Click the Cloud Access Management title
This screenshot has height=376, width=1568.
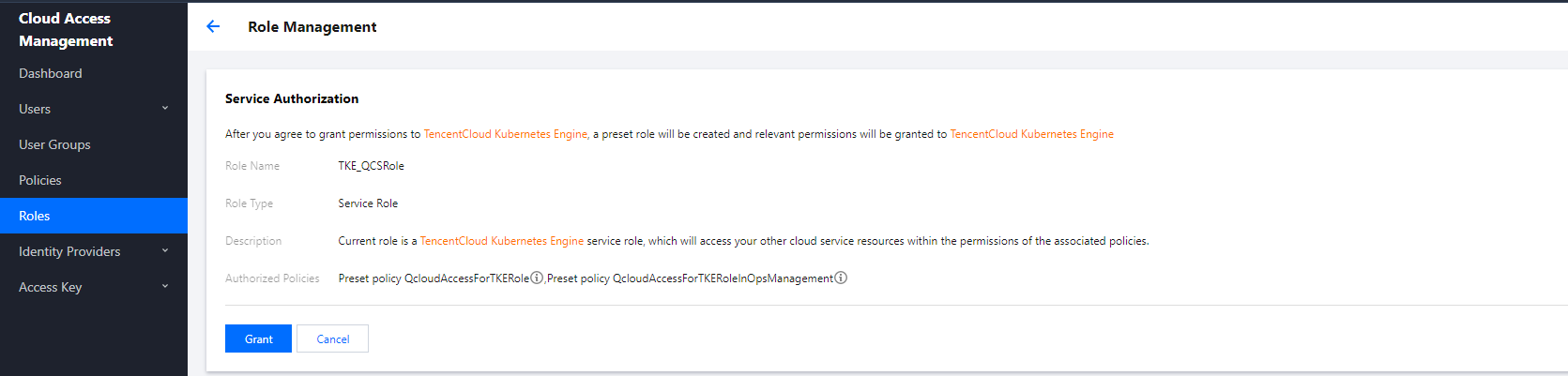tap(66, 29)
